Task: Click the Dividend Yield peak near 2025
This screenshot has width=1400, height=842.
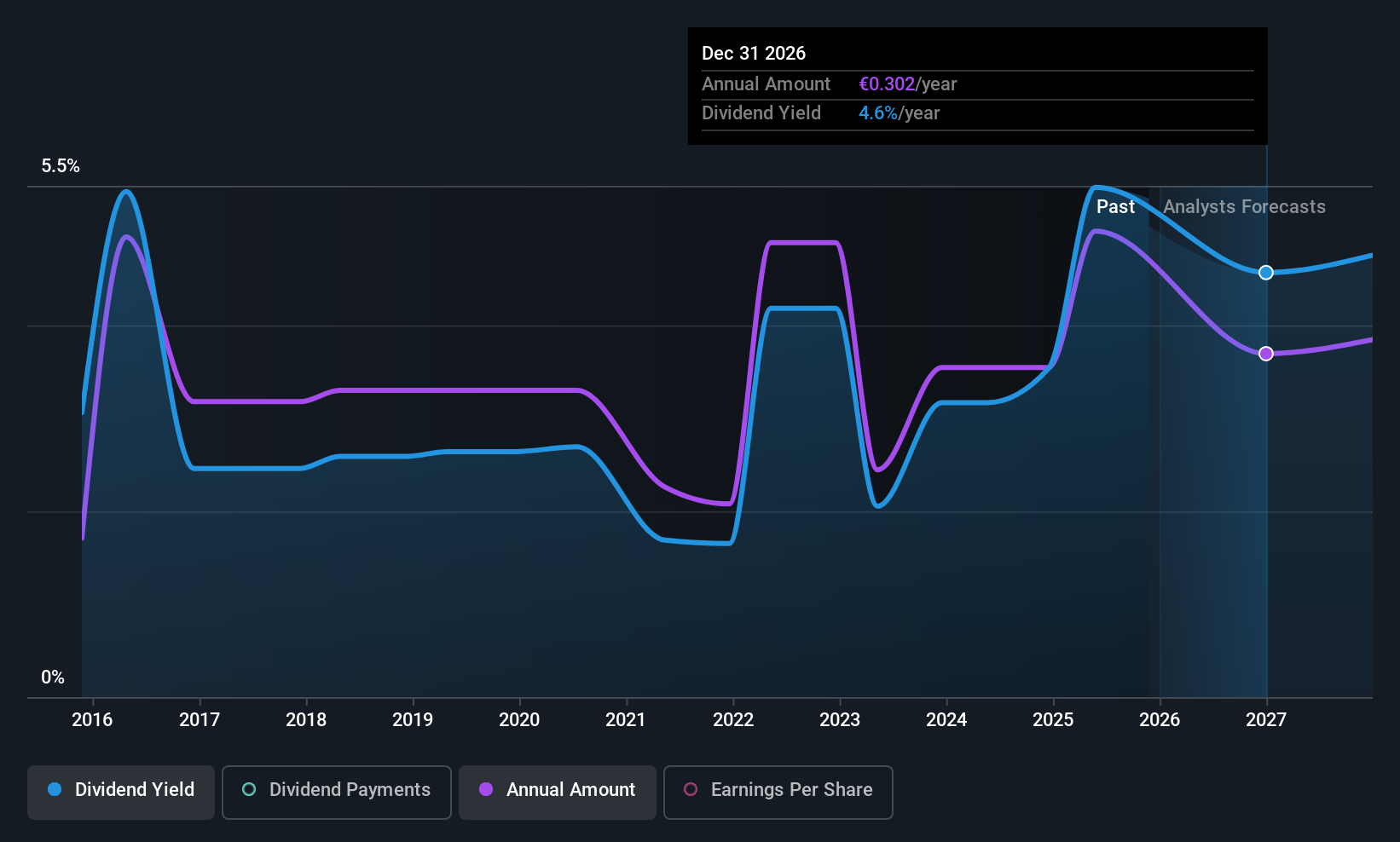Action: [1097, 187]
